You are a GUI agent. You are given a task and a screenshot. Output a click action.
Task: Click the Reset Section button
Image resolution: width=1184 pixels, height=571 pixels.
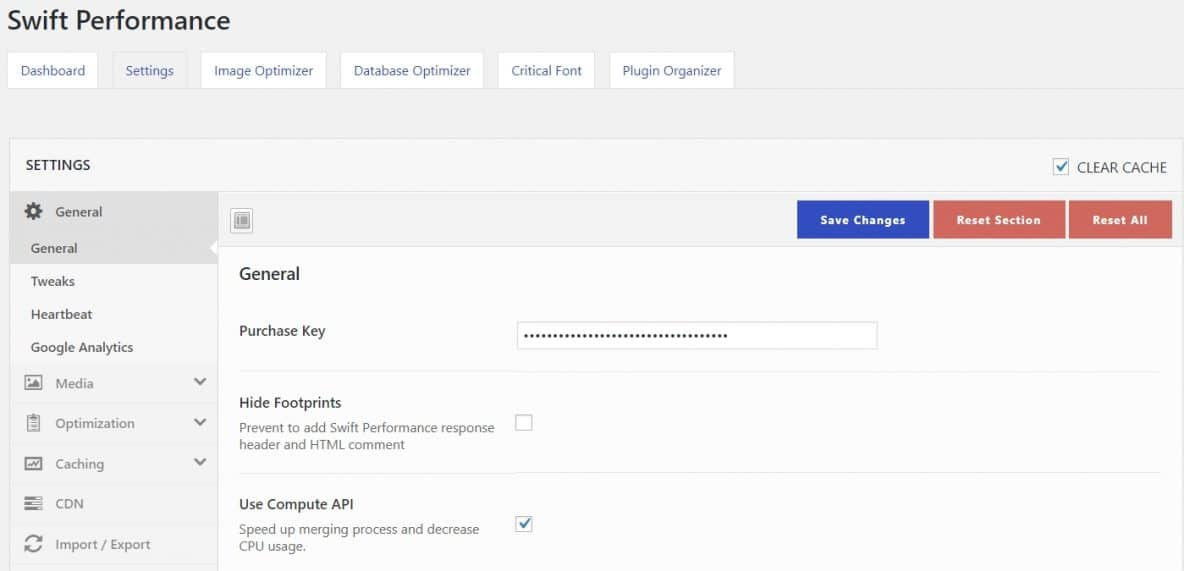[999, 220]
